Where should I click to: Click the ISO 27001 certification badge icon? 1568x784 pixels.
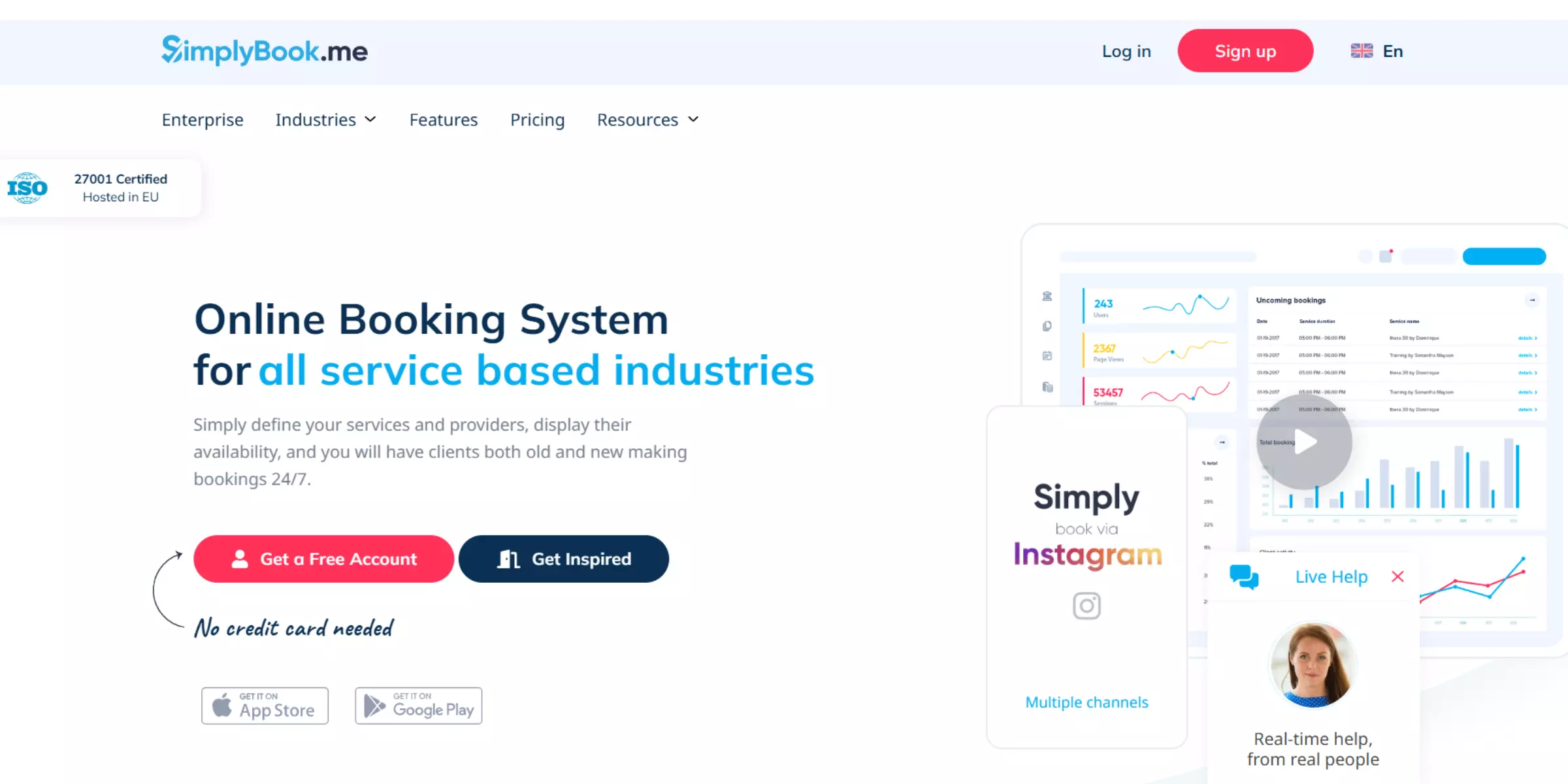coord(27,188)
